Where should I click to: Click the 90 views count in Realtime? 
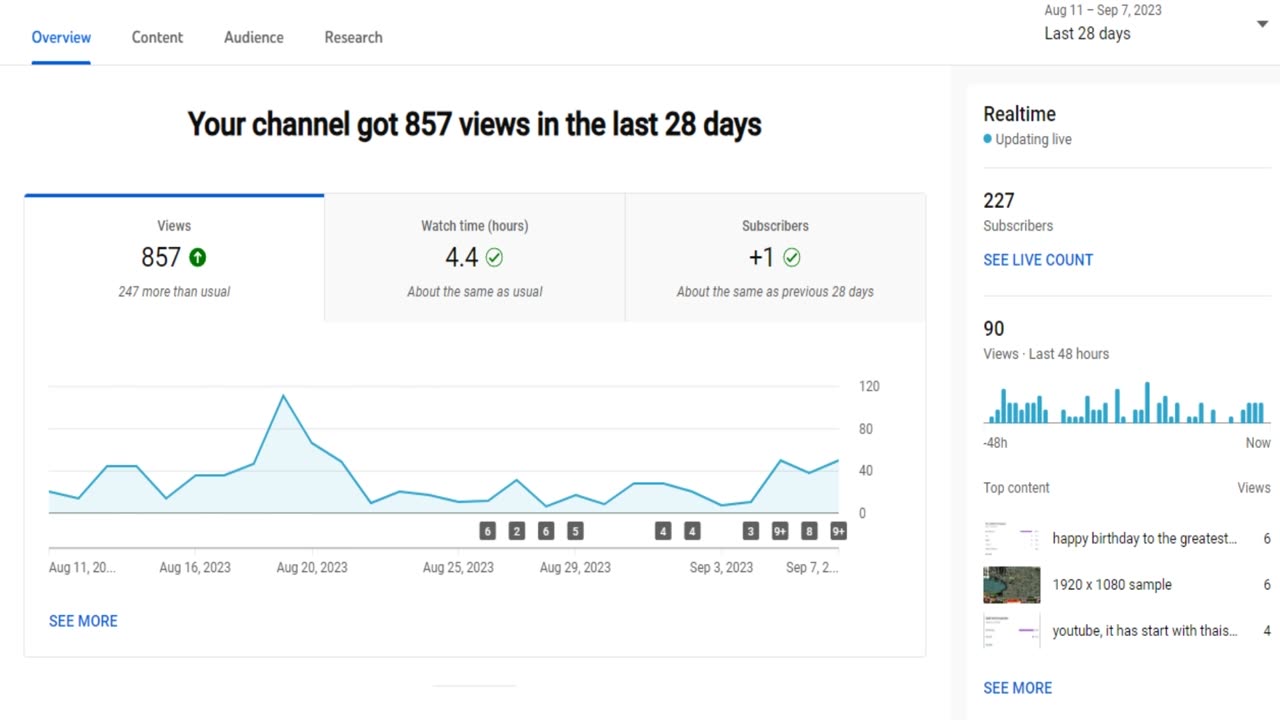[994, 329]
